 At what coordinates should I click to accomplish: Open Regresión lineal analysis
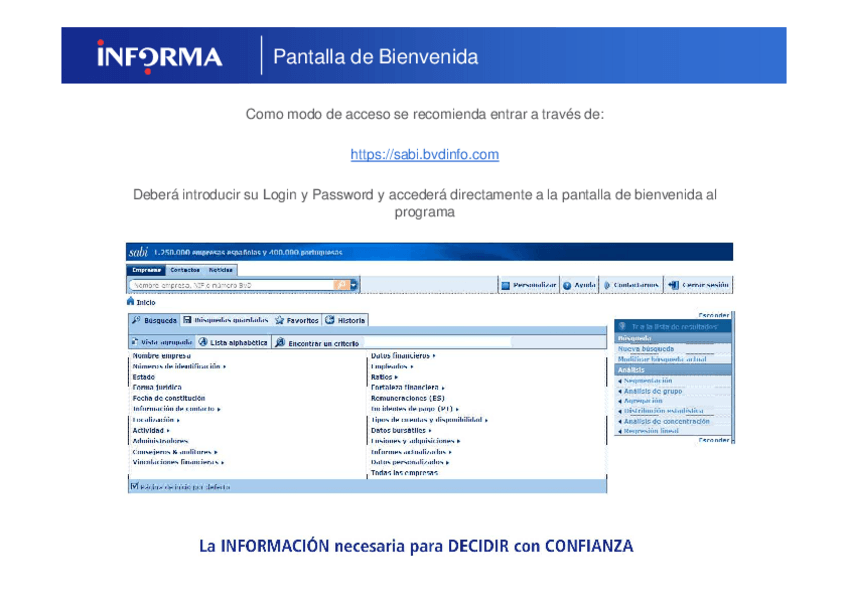pyautogui.click(x=651, y=431)
